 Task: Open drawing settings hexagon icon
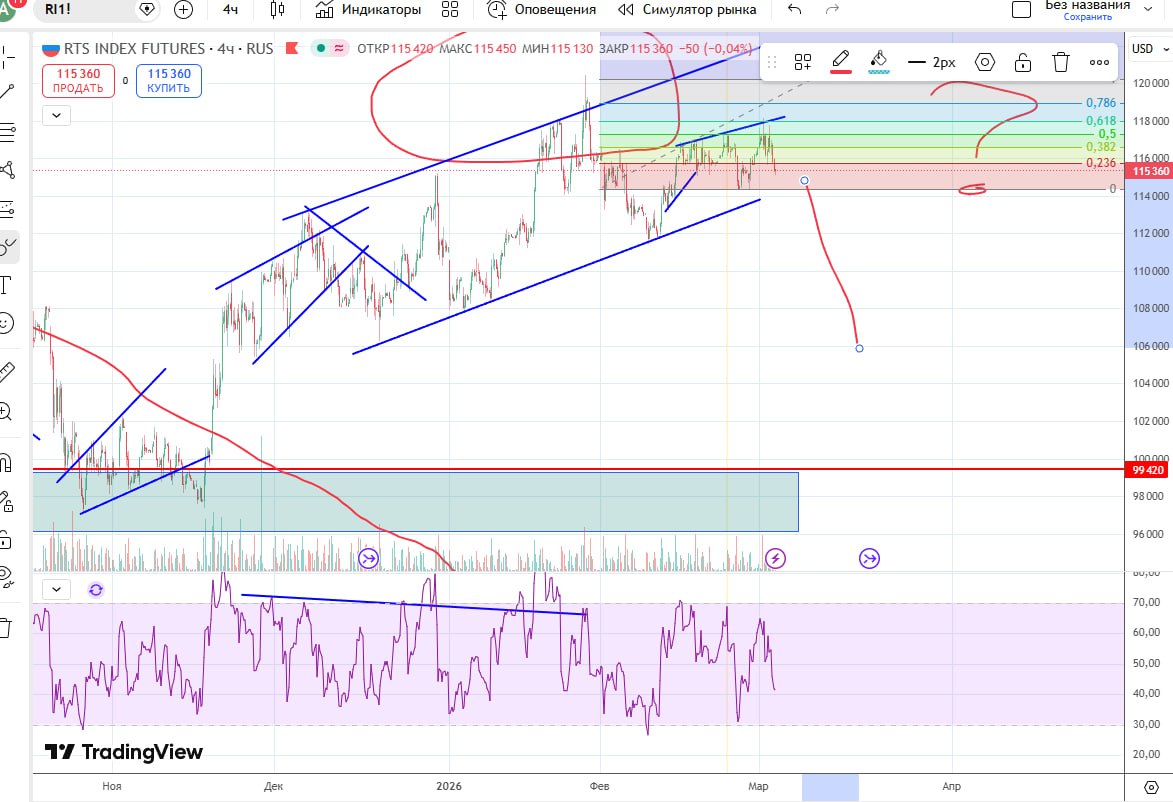pyautogui.click(x=985, y=62)
